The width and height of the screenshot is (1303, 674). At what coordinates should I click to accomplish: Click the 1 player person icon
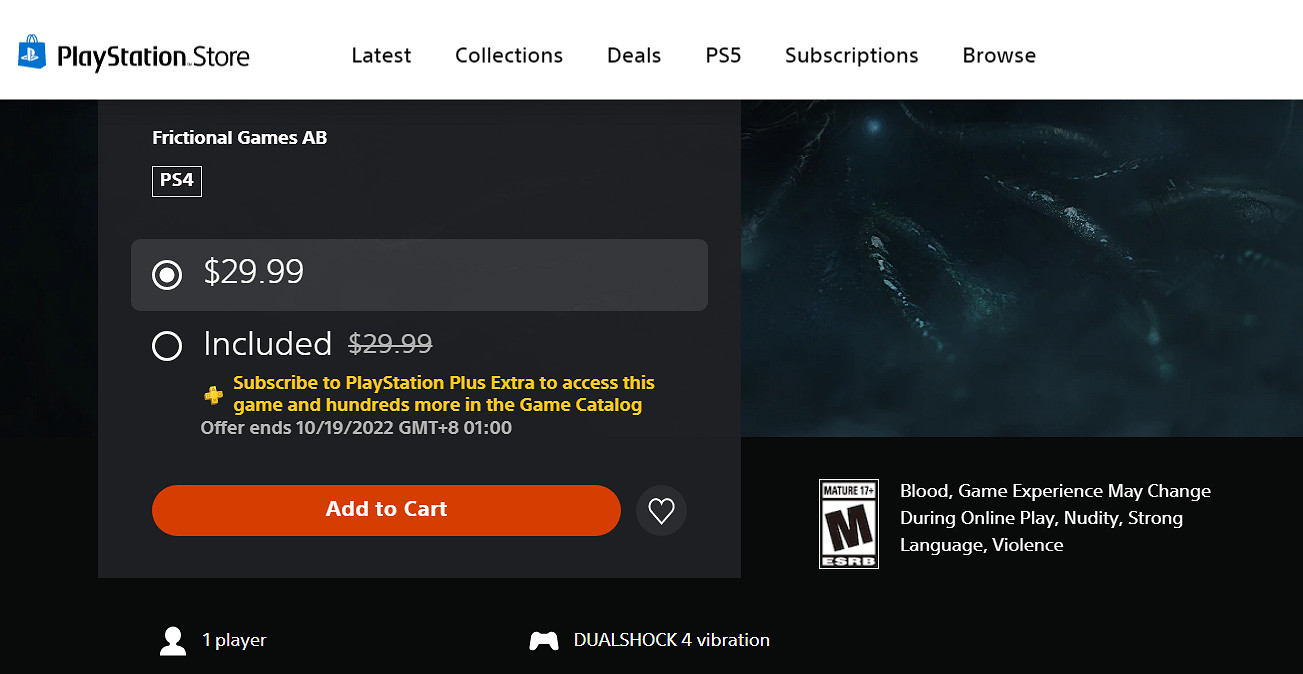click(173, 641)
